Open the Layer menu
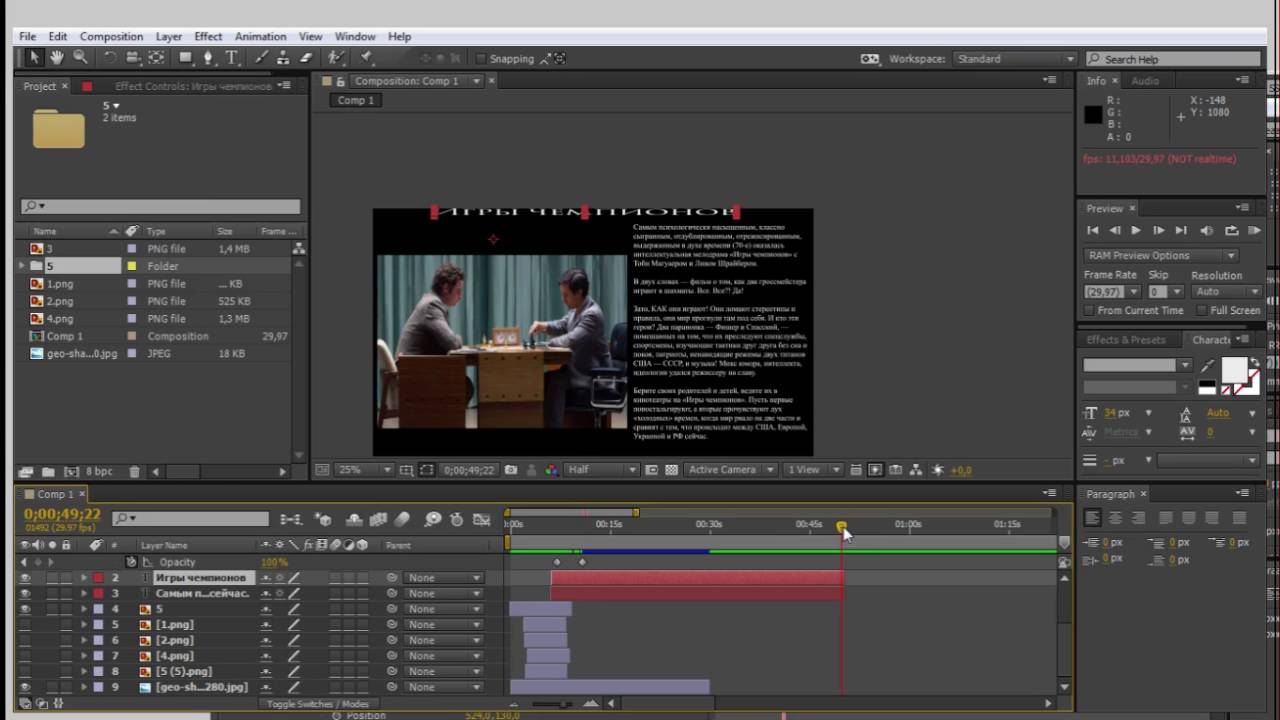Image resolution: width=1280 pixels, height=720 pixels. click(x=169, y=36)
